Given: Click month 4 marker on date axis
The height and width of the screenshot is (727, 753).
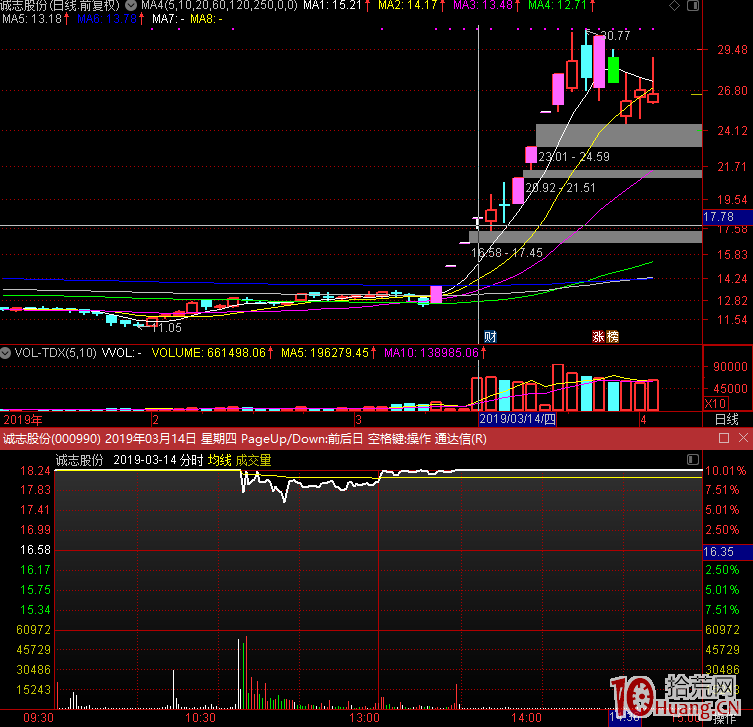Looking at the screenshot, I should (x=644, y=420).
